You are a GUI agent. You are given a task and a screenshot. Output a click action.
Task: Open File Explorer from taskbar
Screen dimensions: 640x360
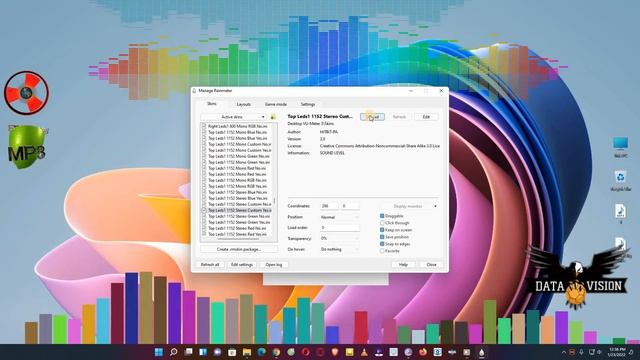[247, 352]
